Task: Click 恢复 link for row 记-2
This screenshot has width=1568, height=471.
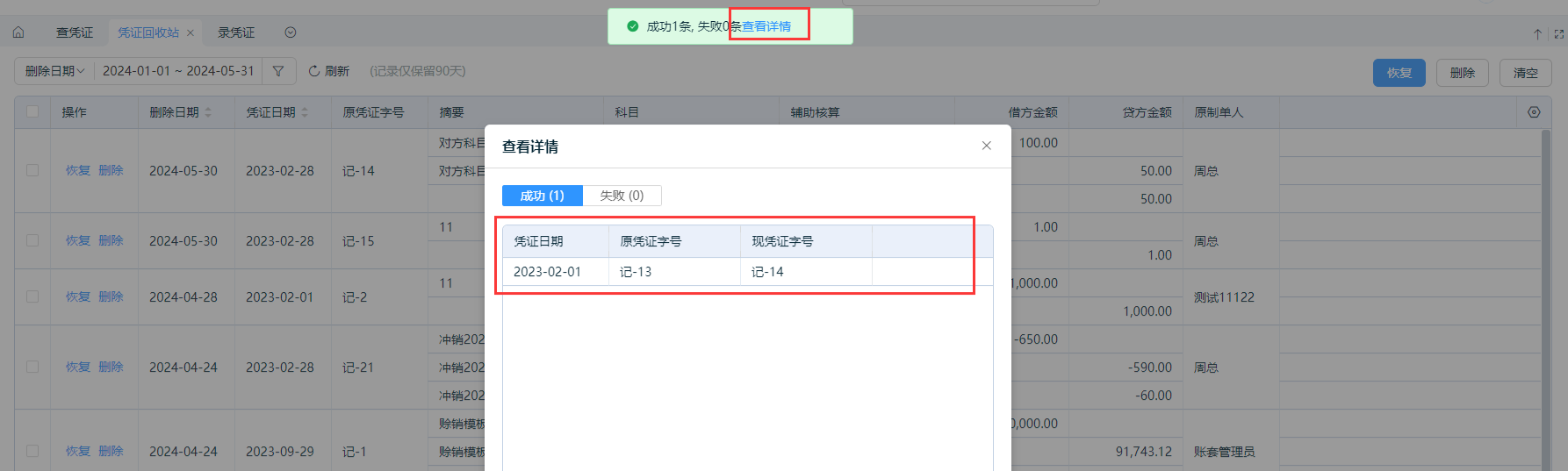Action: point(78,296)
